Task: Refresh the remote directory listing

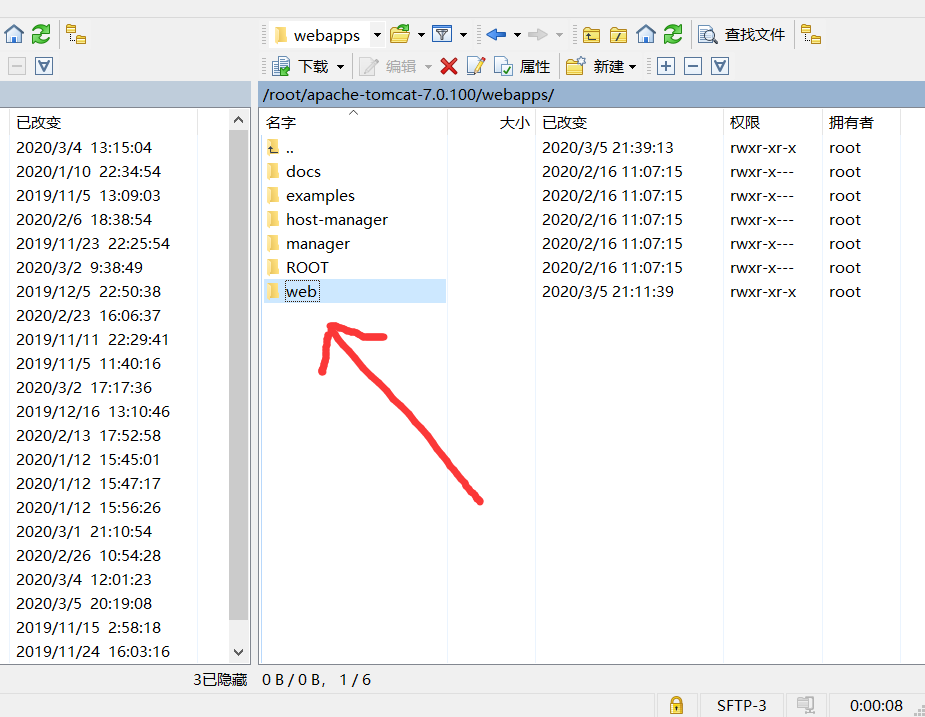Action: (x=673, y=34)
